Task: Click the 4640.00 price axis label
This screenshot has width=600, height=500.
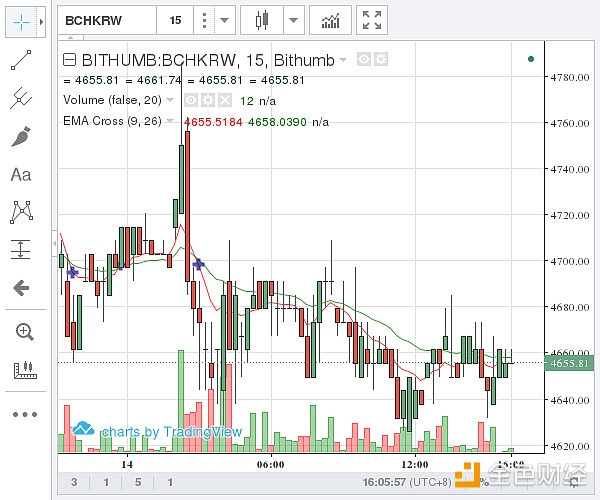Action: tap(570, 400)
